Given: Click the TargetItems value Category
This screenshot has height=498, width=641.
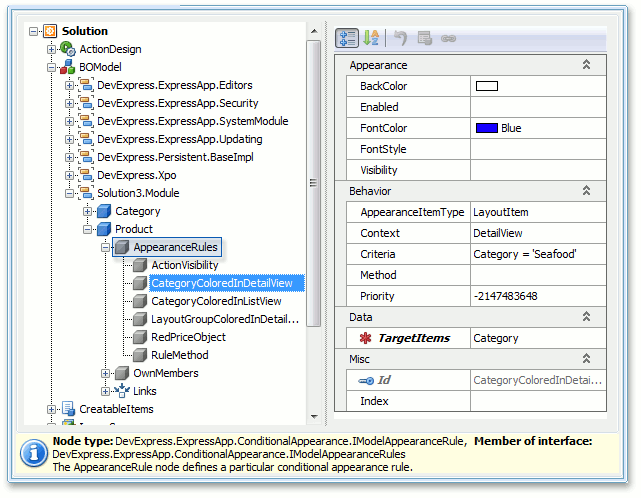Looking at the screenshot, I should (538, 338).
